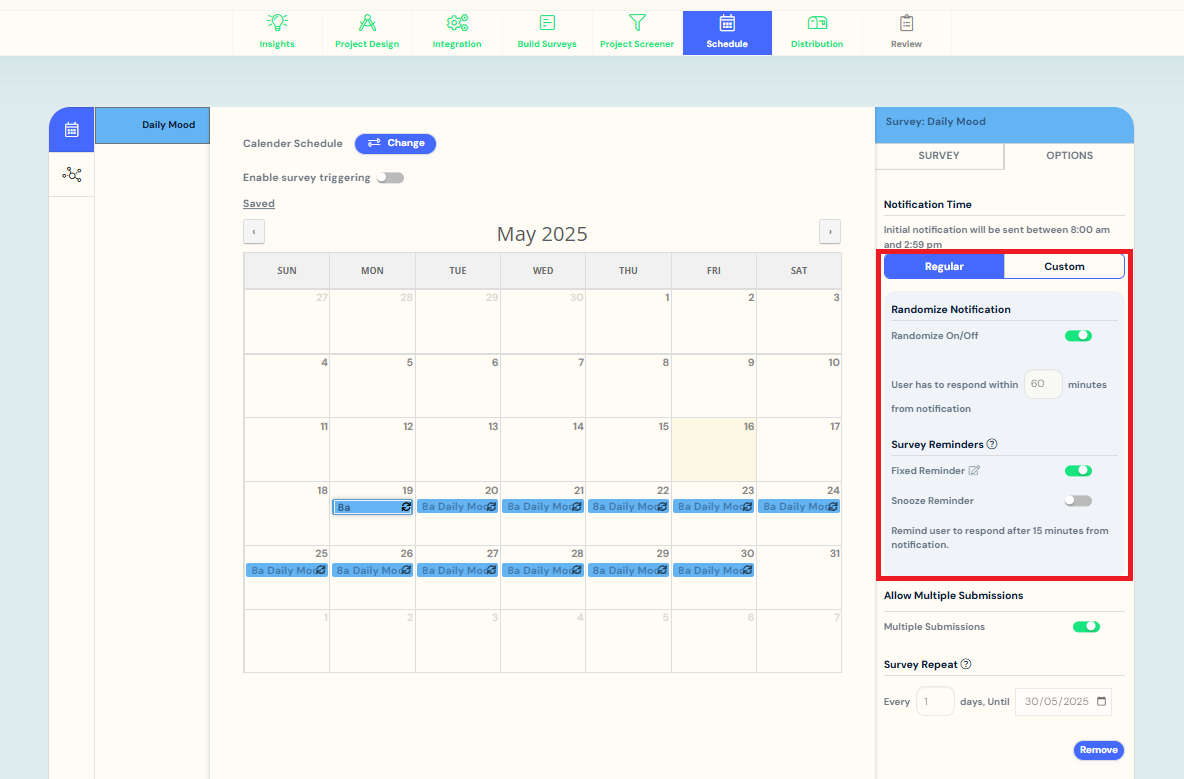Click the Remove button
This screenshot has width=1184, height=779.
pos(1099,750)
